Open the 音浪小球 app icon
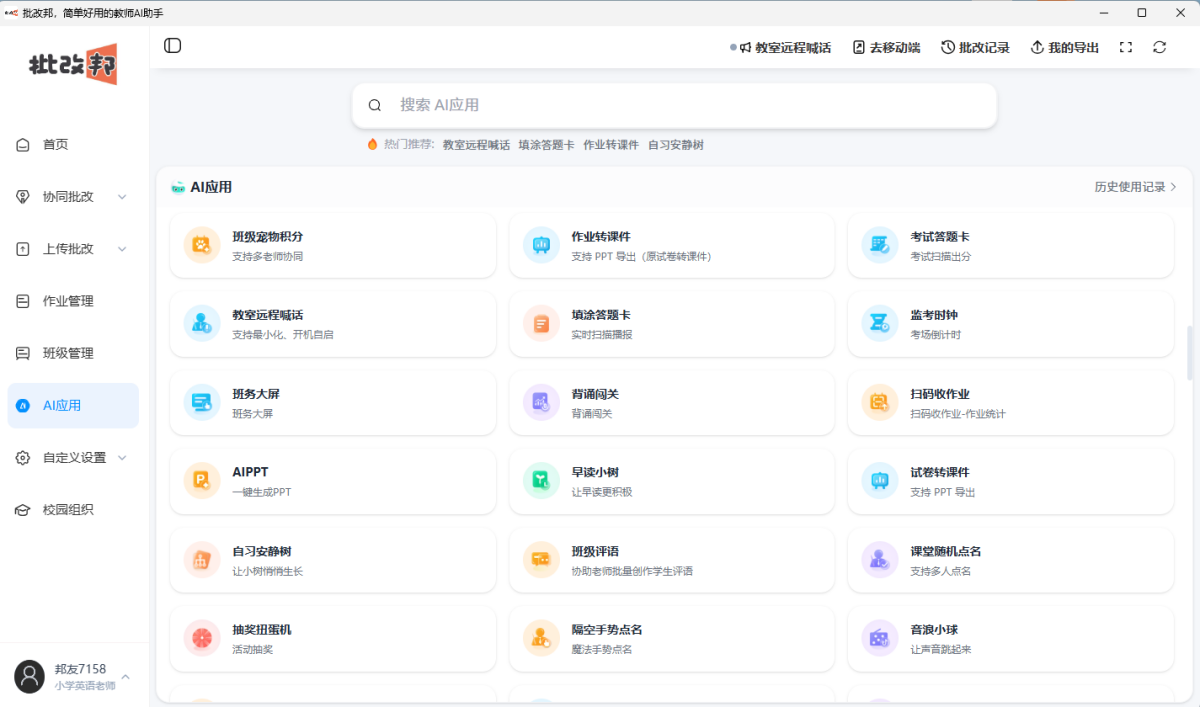The width and height of the screenshot is (1200, 707). tap(880, 638)
